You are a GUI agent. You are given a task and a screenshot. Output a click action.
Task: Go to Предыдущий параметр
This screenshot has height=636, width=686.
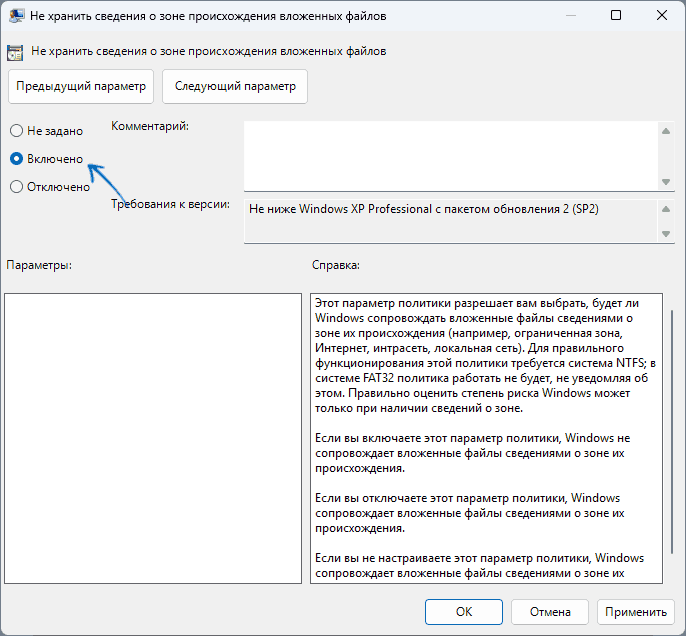[82, 86]
